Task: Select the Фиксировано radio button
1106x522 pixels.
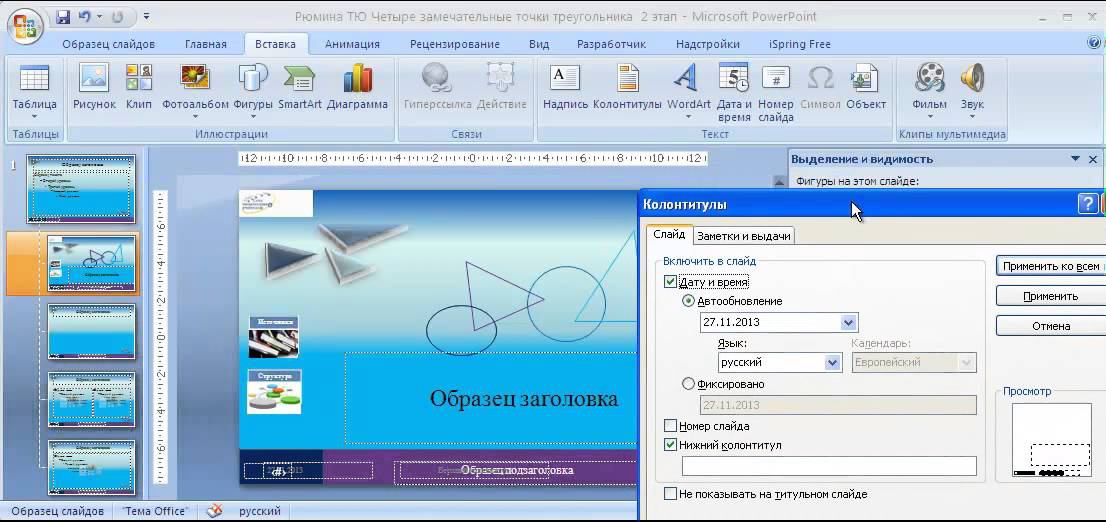Action: (x=689, y=384)
